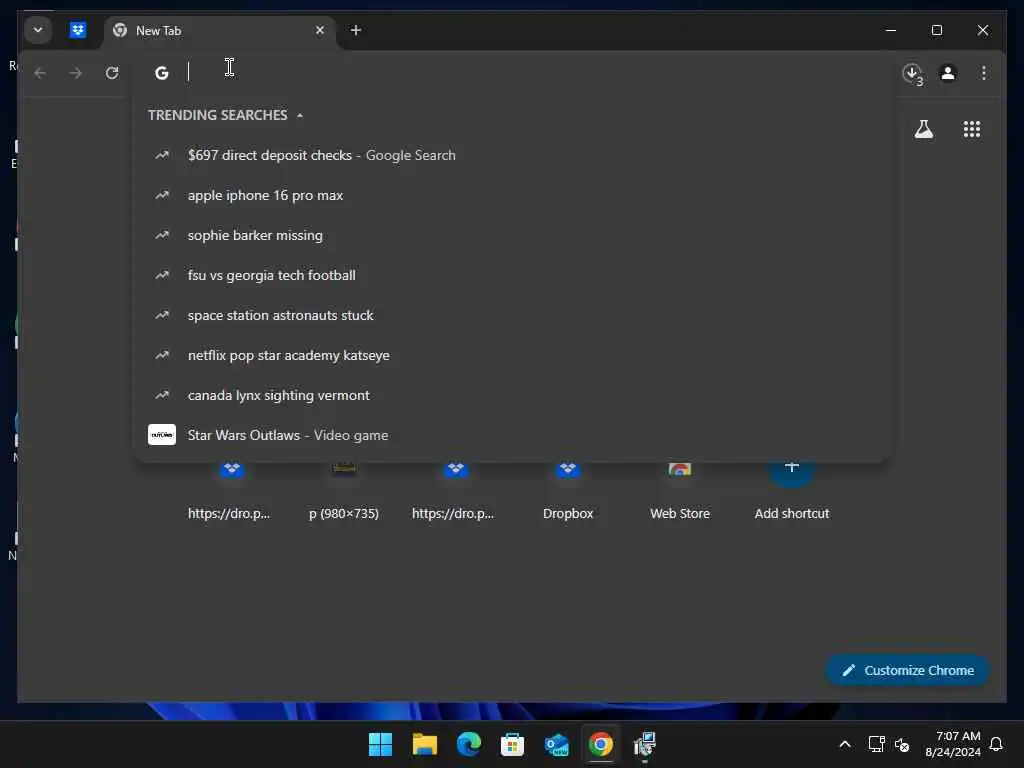Viewport: 1024px width, 768px height.
Task: Click Chrome icon in taskbar
Action: [600, 744]
